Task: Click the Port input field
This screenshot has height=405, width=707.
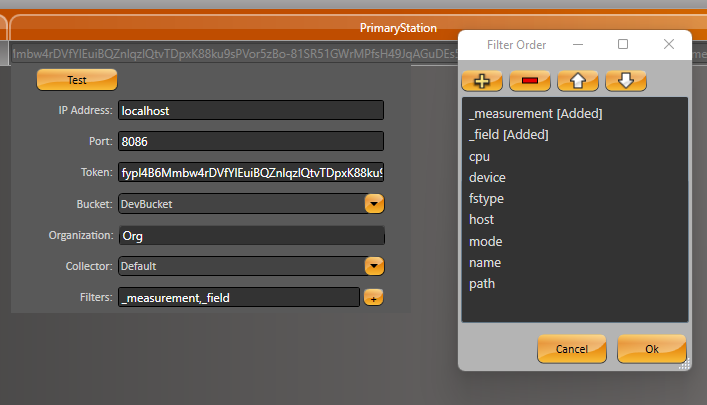Action: pos(250,142)
